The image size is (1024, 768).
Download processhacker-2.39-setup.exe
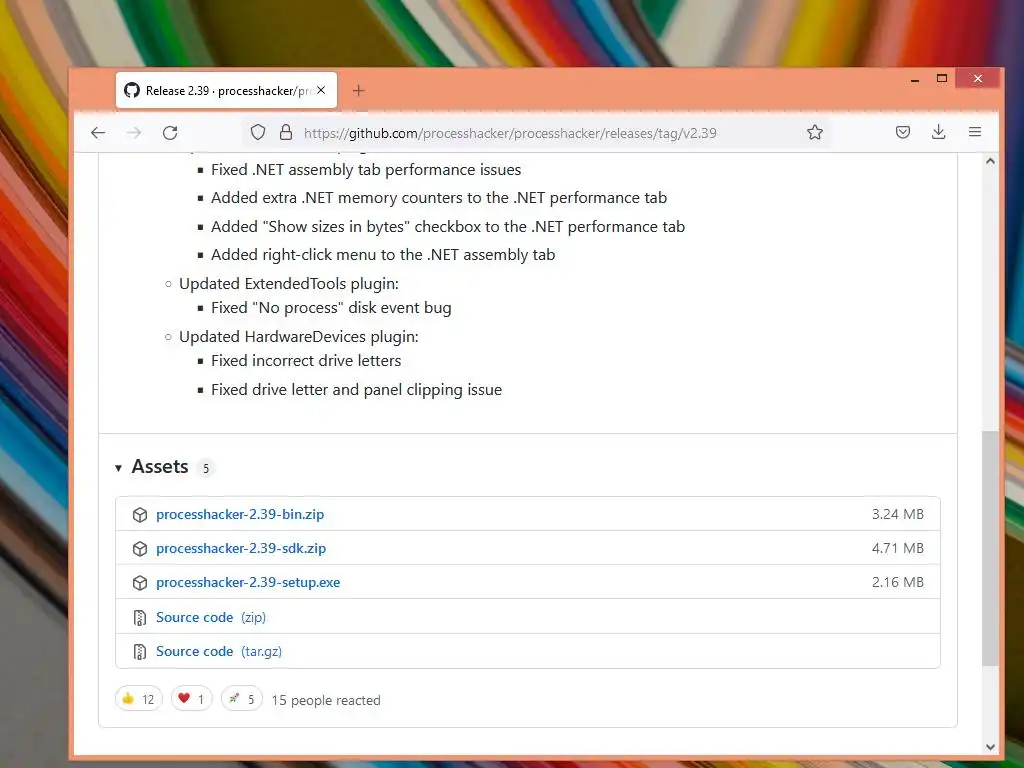click(x=248, y=583)
